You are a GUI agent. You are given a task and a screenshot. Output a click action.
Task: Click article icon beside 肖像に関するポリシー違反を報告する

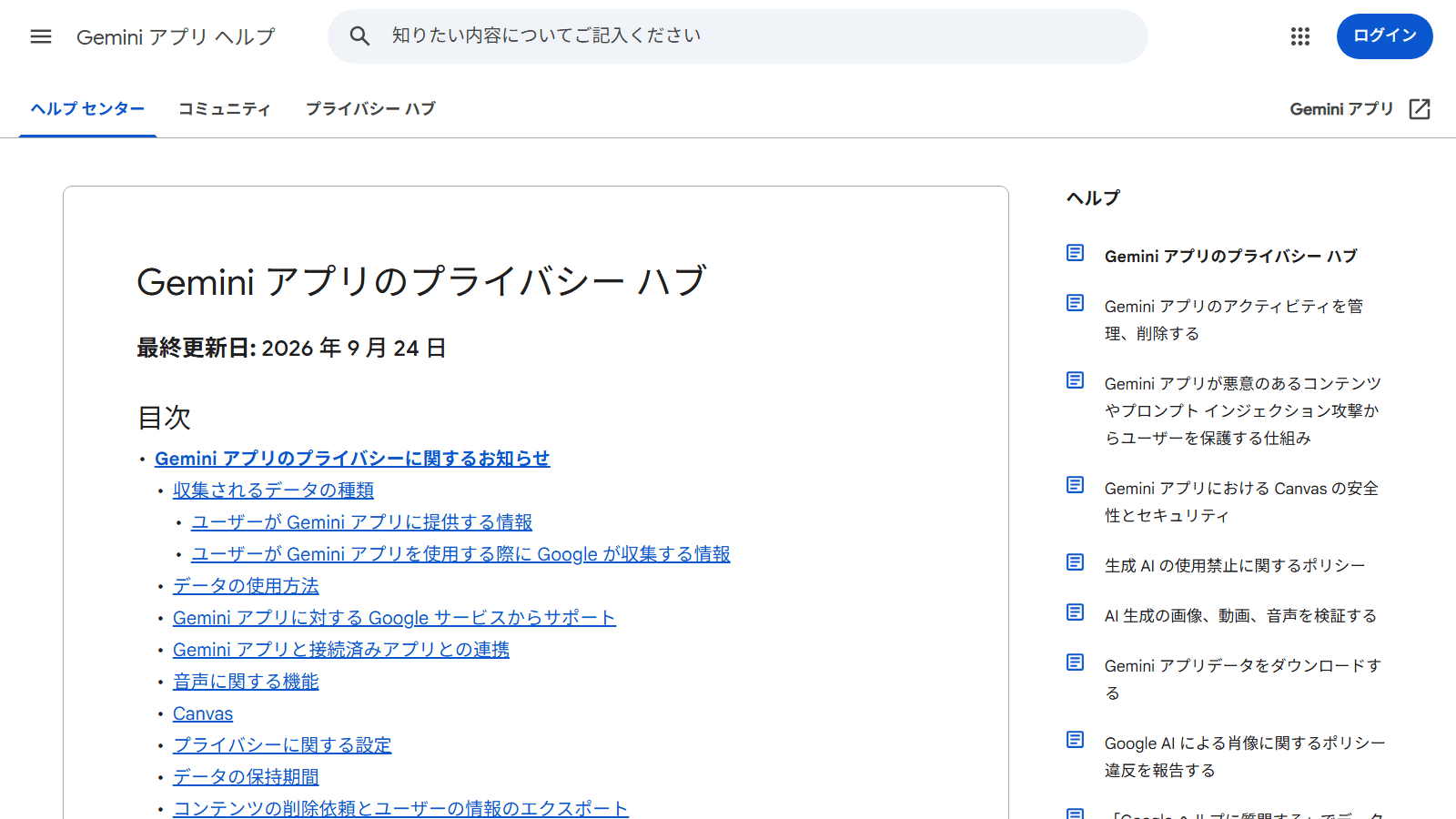pyautogui.click(x=1076, y=740)
